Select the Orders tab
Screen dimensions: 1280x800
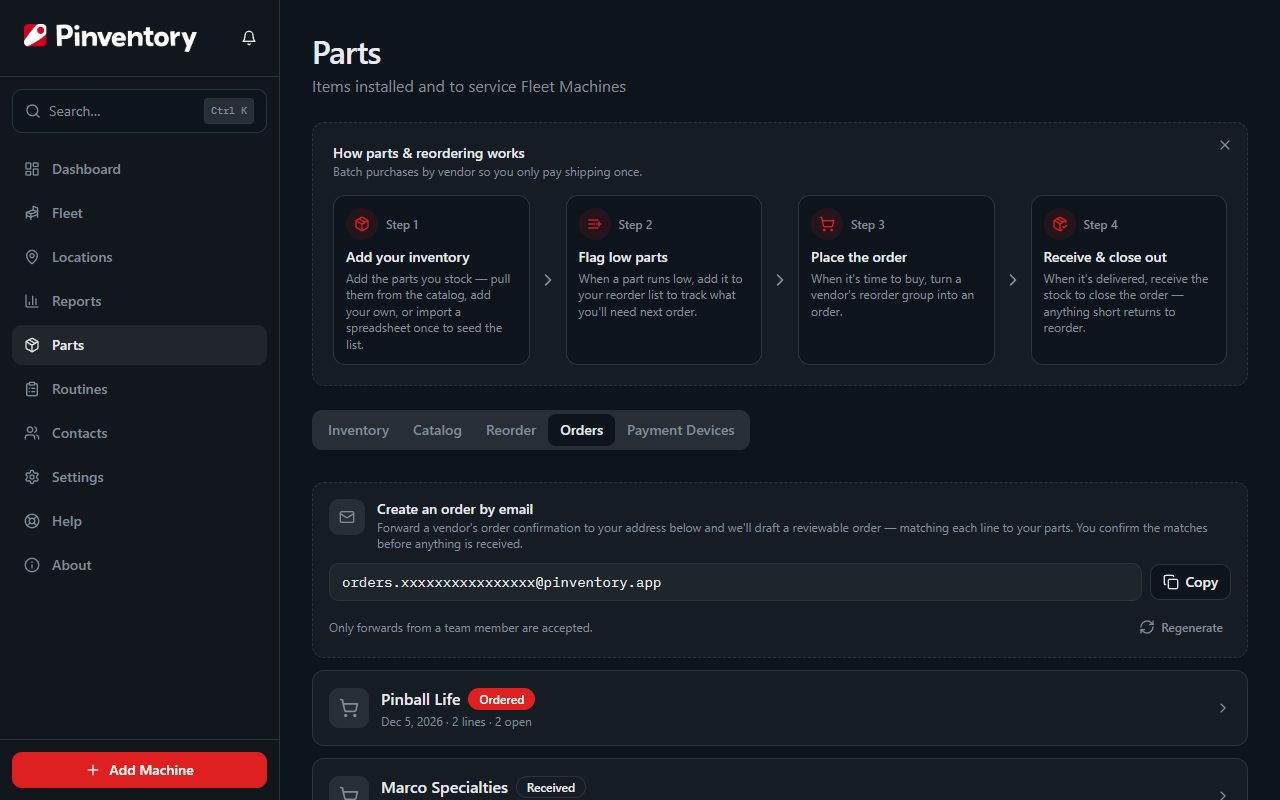[x=581, y=430]
